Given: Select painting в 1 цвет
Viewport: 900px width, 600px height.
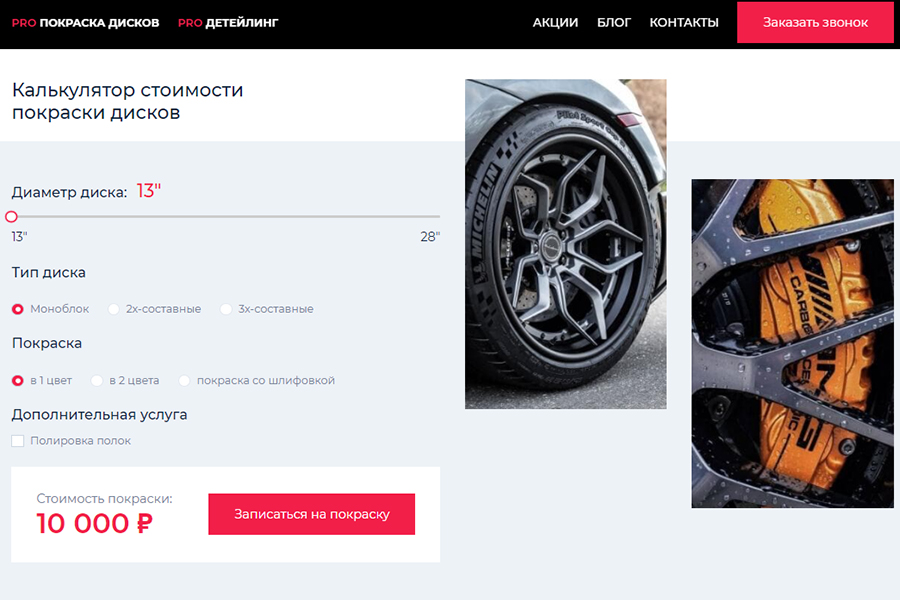Looking at the screenshot, I should coord(18,380).
